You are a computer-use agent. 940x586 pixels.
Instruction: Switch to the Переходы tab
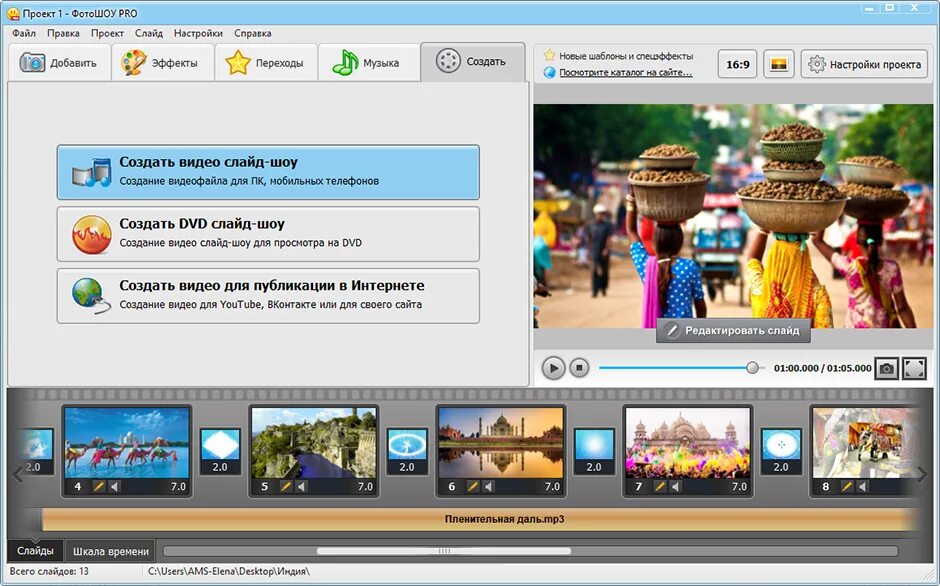[266, 62]
